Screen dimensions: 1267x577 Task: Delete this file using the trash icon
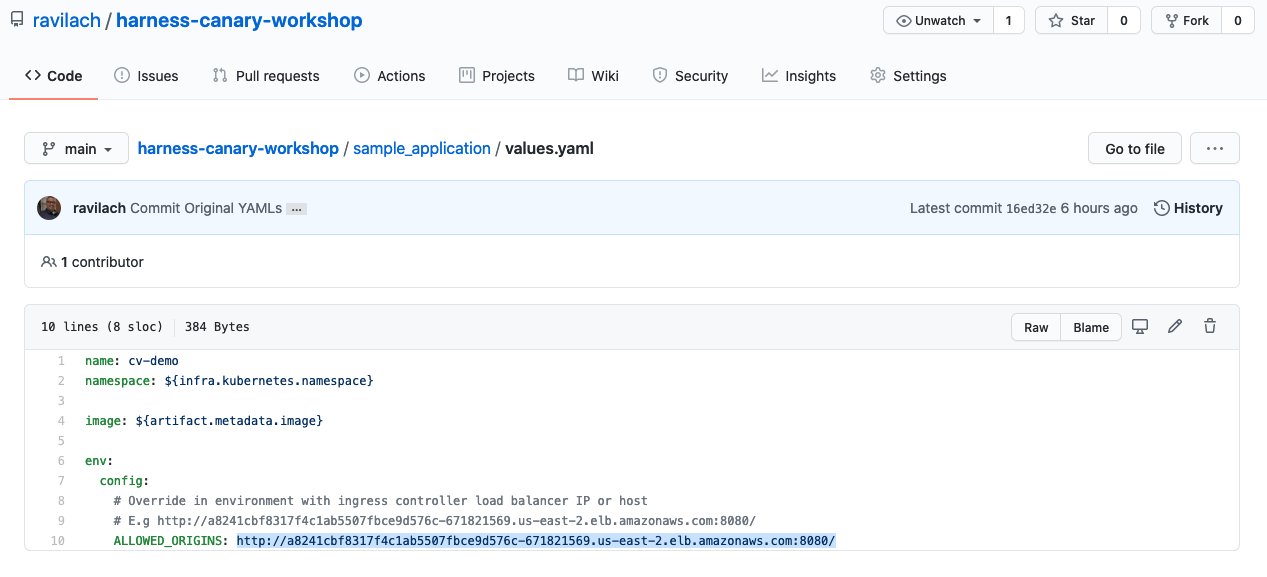tap(1210, 327)
